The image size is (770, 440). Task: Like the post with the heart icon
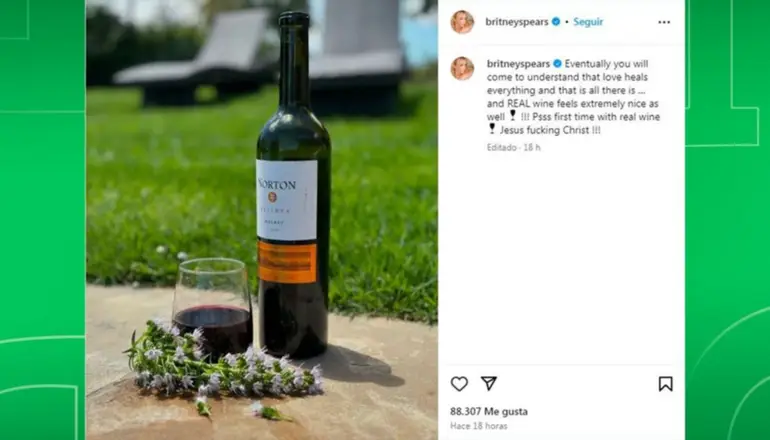coord(459,384)
